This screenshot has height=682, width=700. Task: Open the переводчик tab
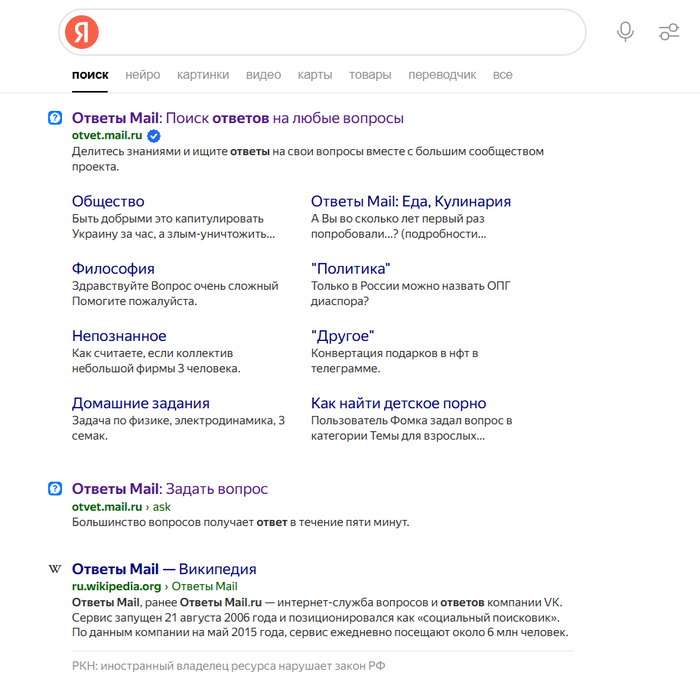point(442,75)
